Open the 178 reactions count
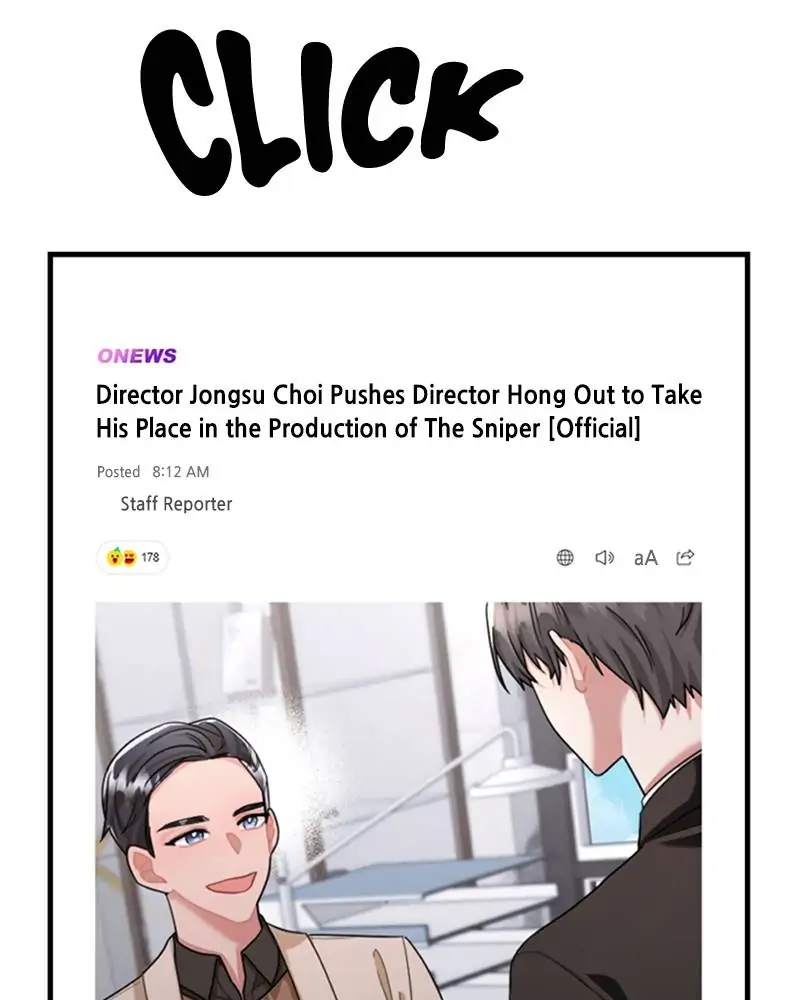Screen dimensions: 800x1000 click(x=150, y=557)
